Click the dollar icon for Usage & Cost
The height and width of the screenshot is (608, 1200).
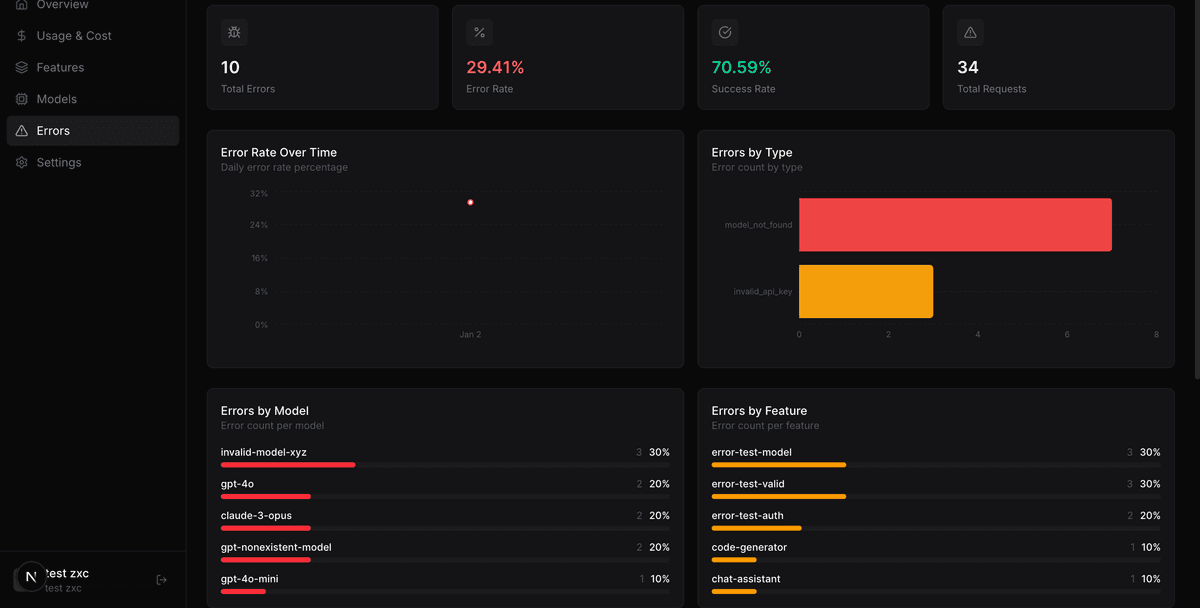tap(22, 36)
